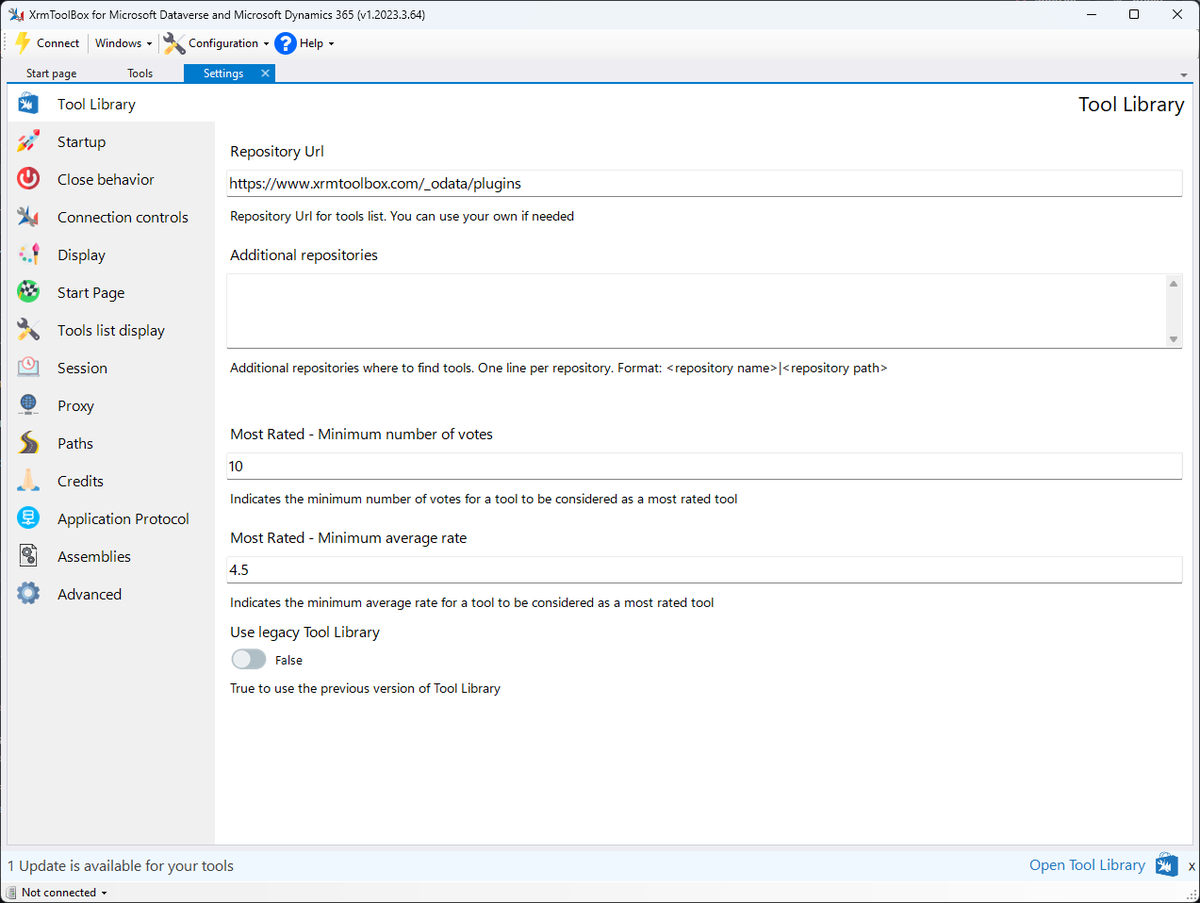Image resolution: width=1200 pixels, height=903 pixels.
Task: Click the Connect lightning bolt icon
Action: tap(22, 43)
